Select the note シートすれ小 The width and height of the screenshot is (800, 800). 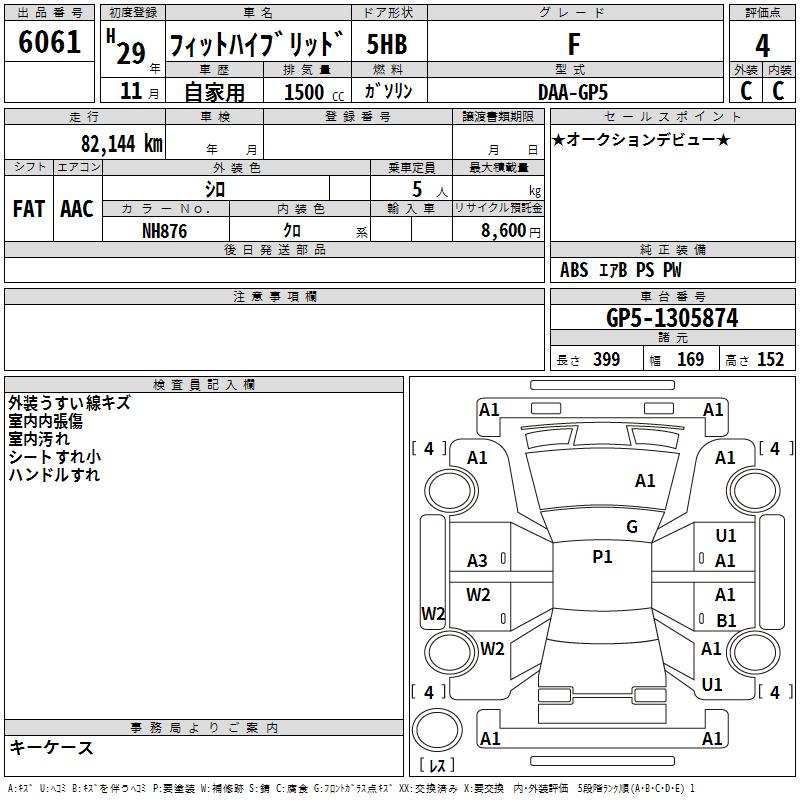pyautogui.click(x=55, y=457)
